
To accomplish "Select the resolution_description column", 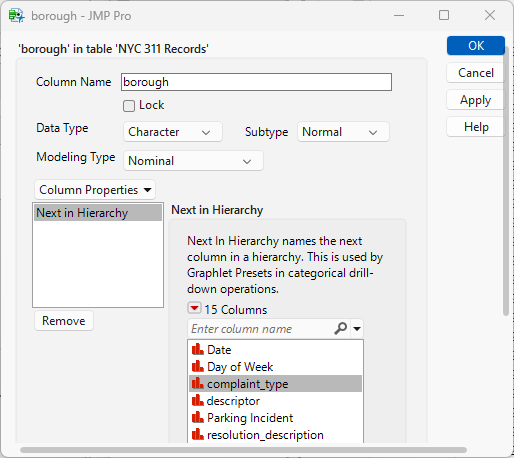I will click(x=275, y=435).
